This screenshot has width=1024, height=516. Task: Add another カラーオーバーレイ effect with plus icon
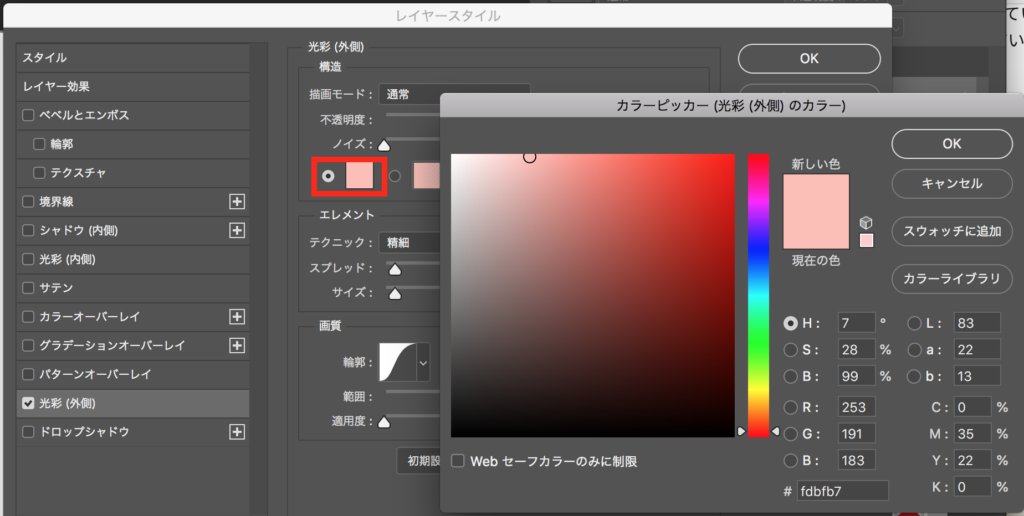coord(237,317)
